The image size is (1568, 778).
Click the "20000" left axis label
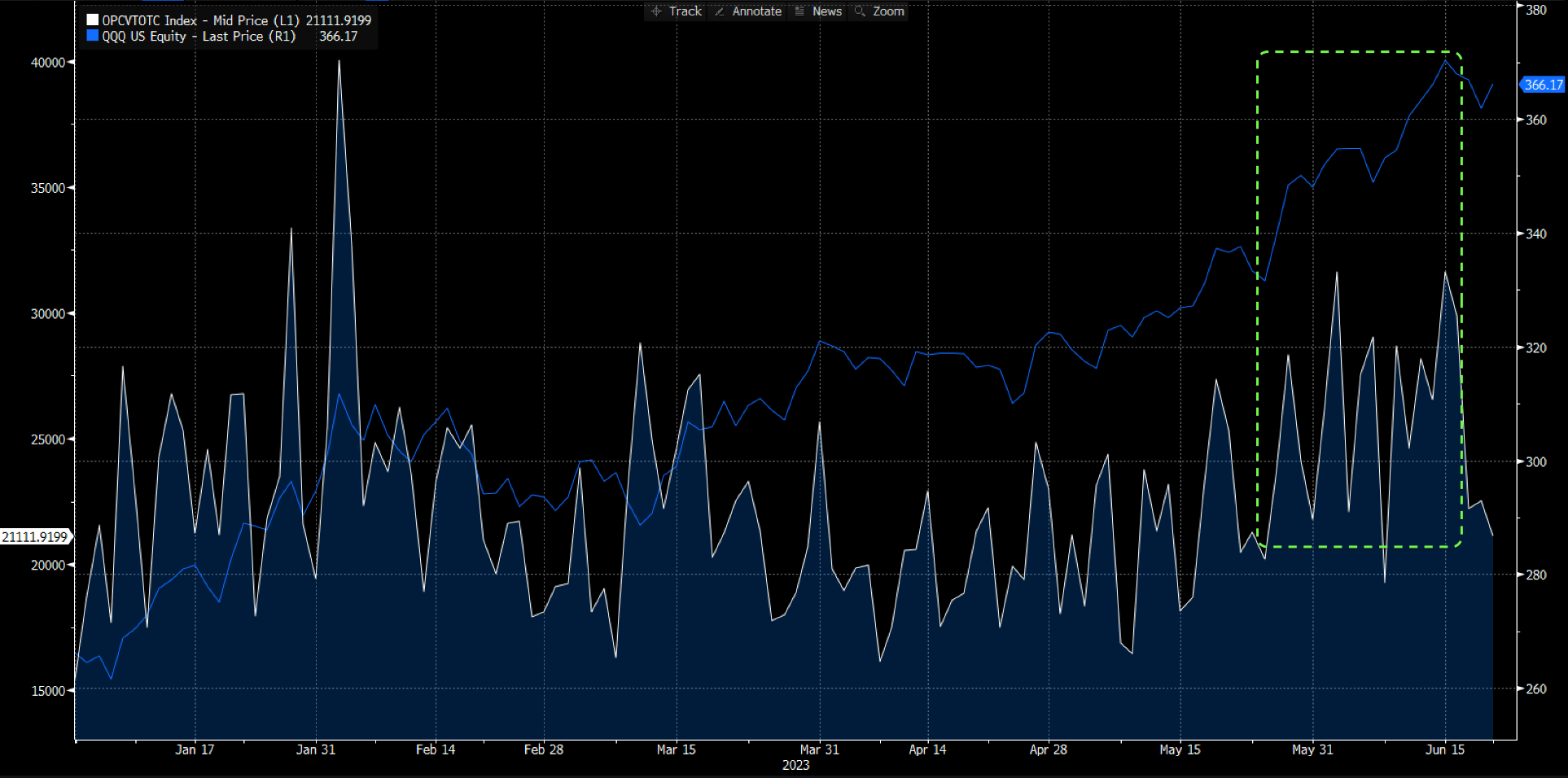point(48,566)
